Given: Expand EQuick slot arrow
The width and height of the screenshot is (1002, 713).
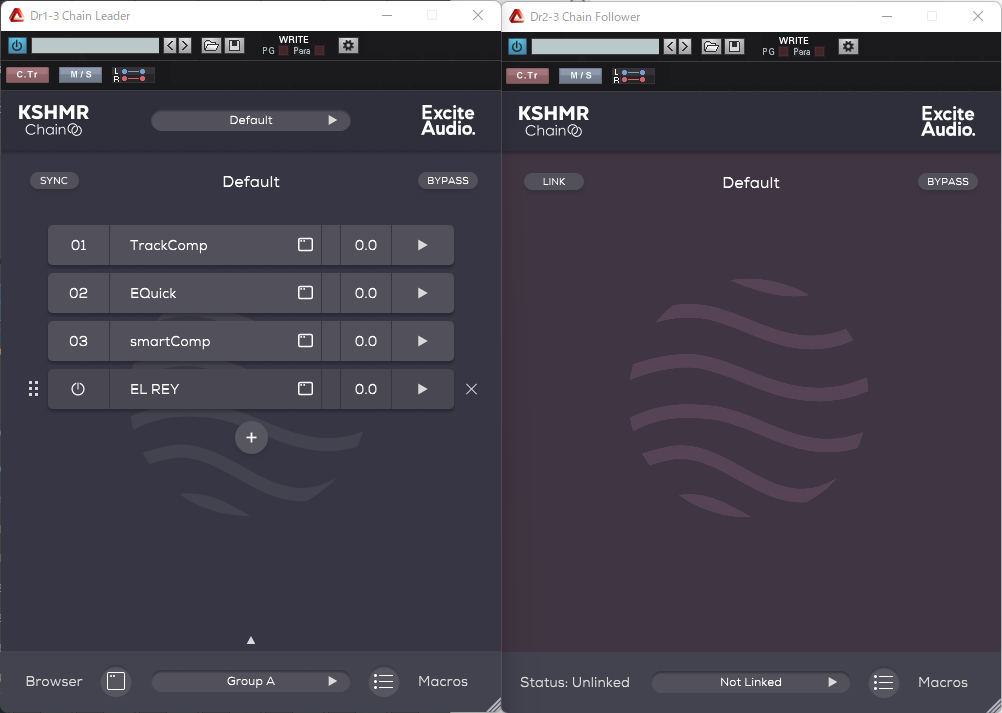Looking at the screenshot, I should point(422,293).
